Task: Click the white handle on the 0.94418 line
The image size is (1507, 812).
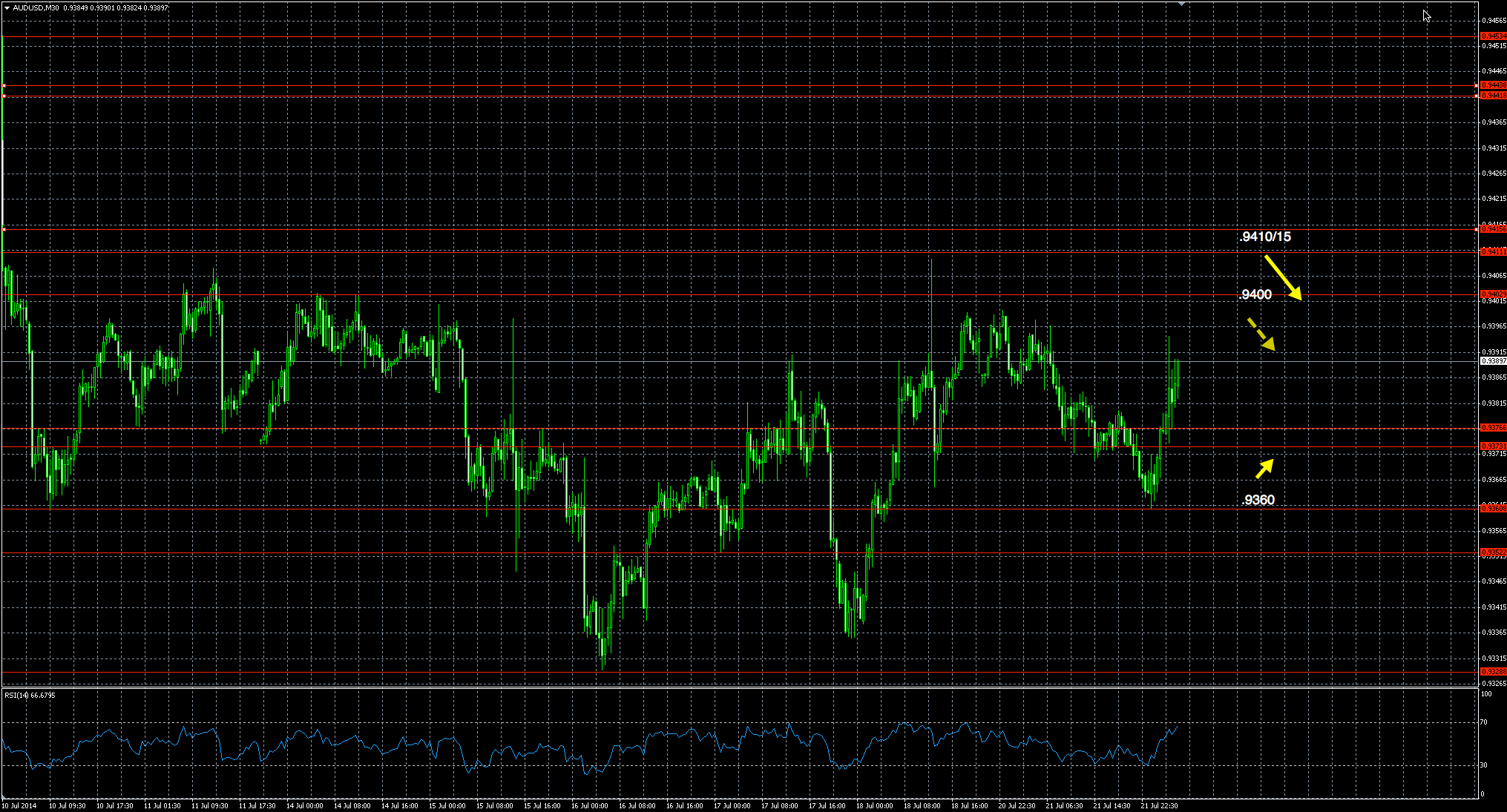Action: [4, 96]
